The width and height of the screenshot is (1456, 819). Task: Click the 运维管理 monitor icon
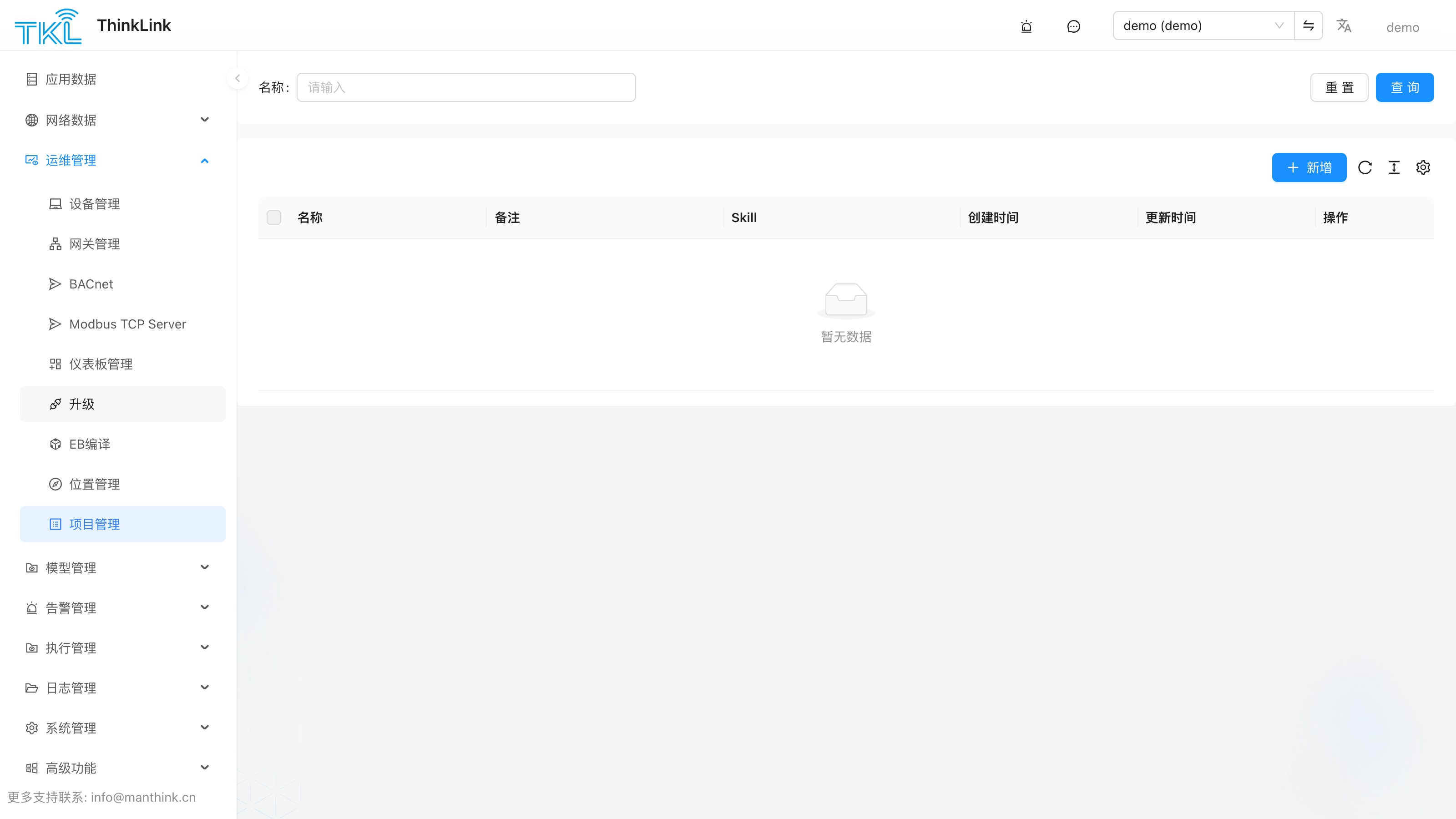tap(32, 161)
